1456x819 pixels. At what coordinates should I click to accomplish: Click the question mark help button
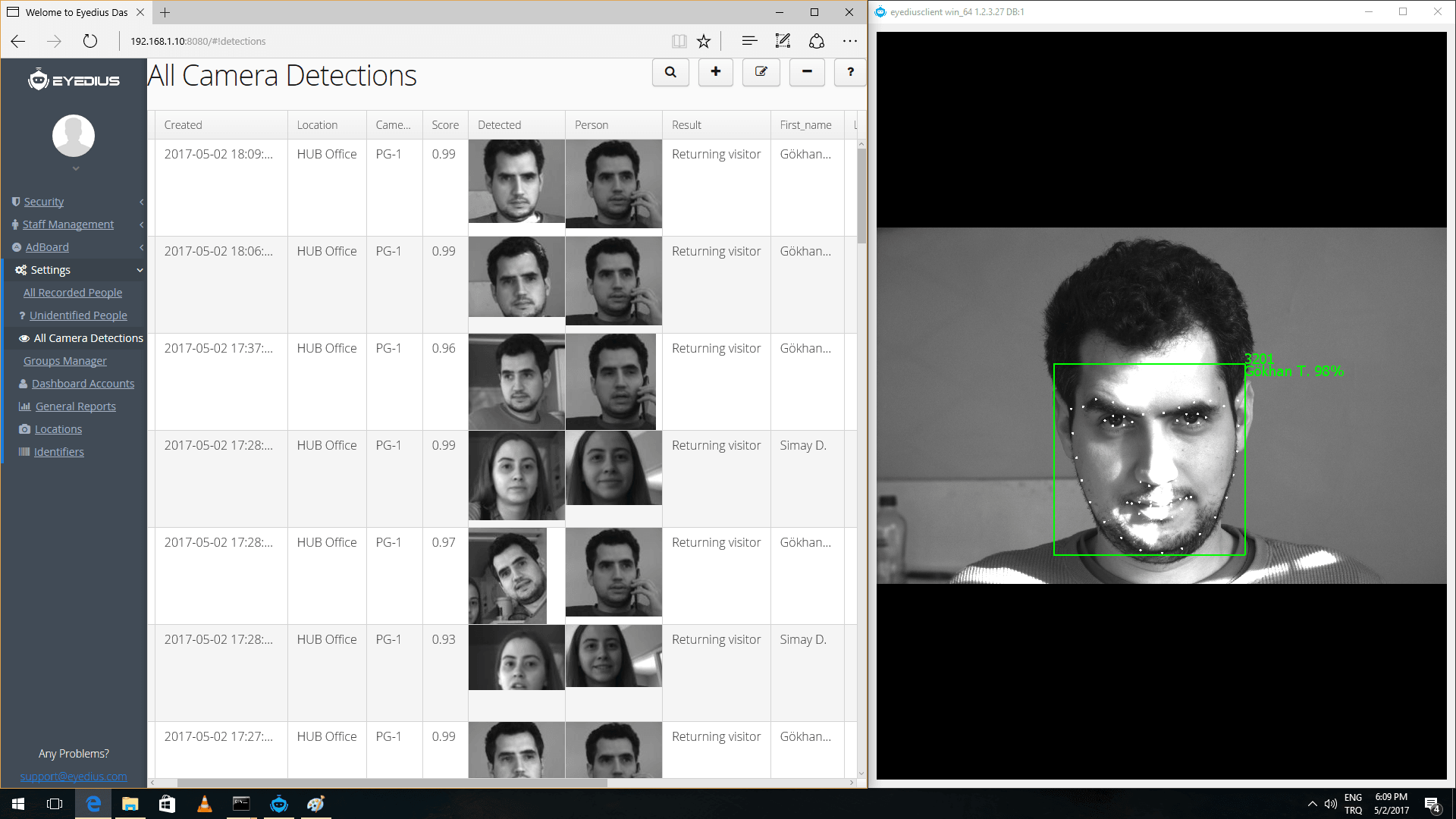[x=850, y=72]
